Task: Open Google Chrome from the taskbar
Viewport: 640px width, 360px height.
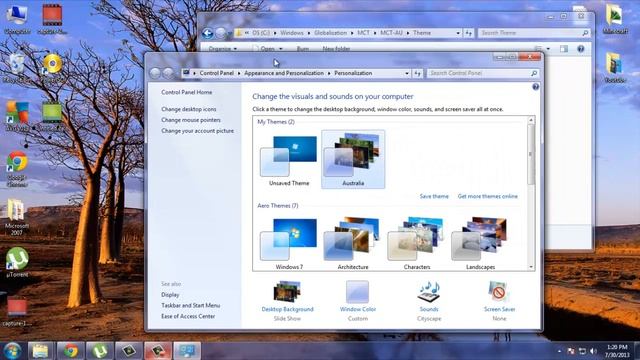Action: (x=70, y=351)
